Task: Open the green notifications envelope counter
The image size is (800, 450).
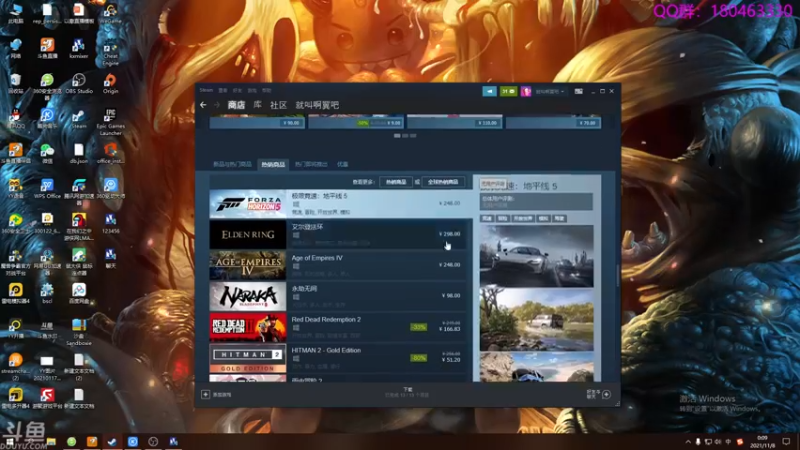Action: (508, 91)
